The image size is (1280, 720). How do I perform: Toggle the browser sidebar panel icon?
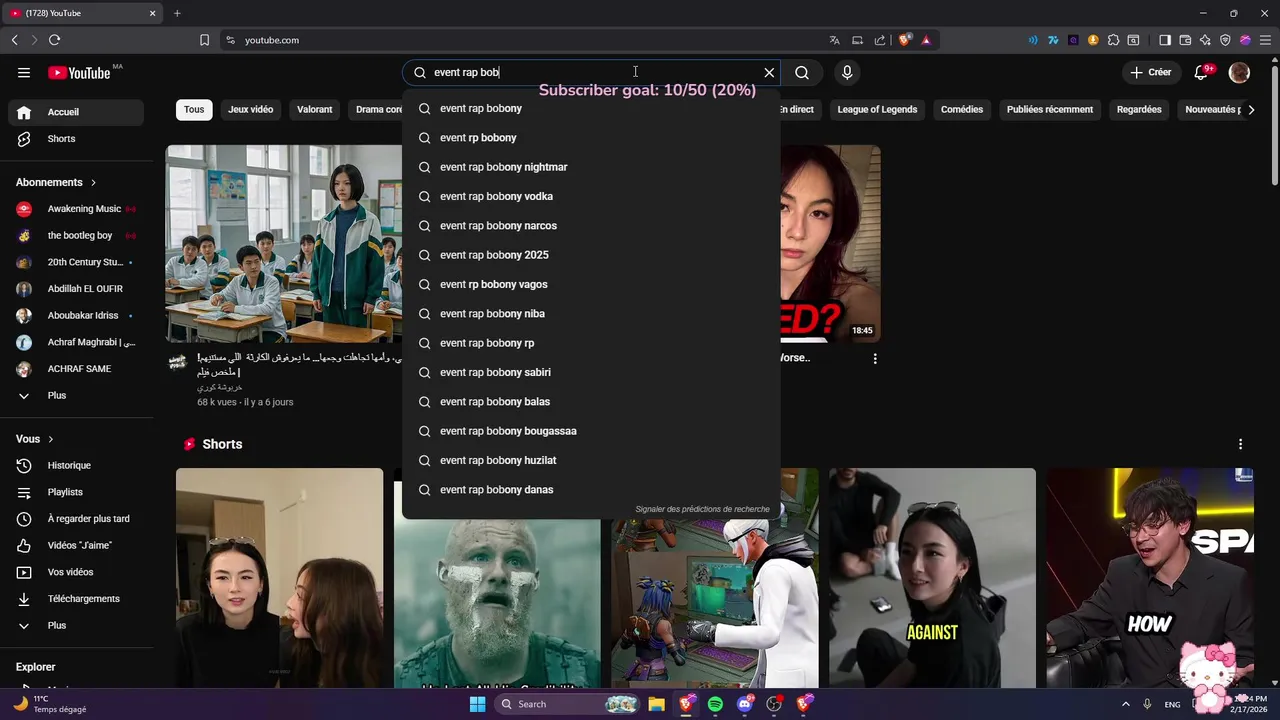pyautogui.click(x=1164, y=40)
